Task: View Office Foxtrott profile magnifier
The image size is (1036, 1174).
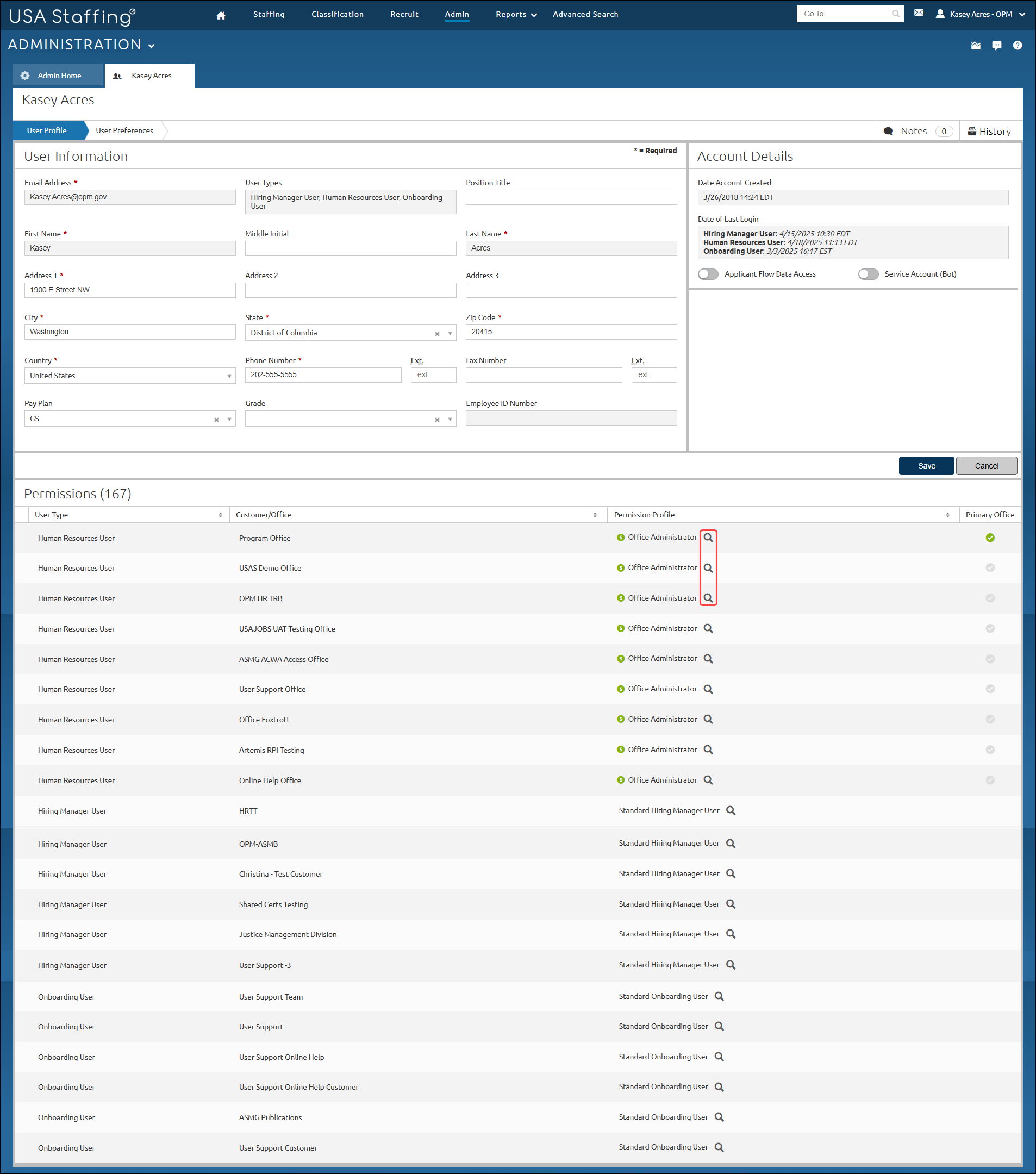Action: [x=708, y=719]
